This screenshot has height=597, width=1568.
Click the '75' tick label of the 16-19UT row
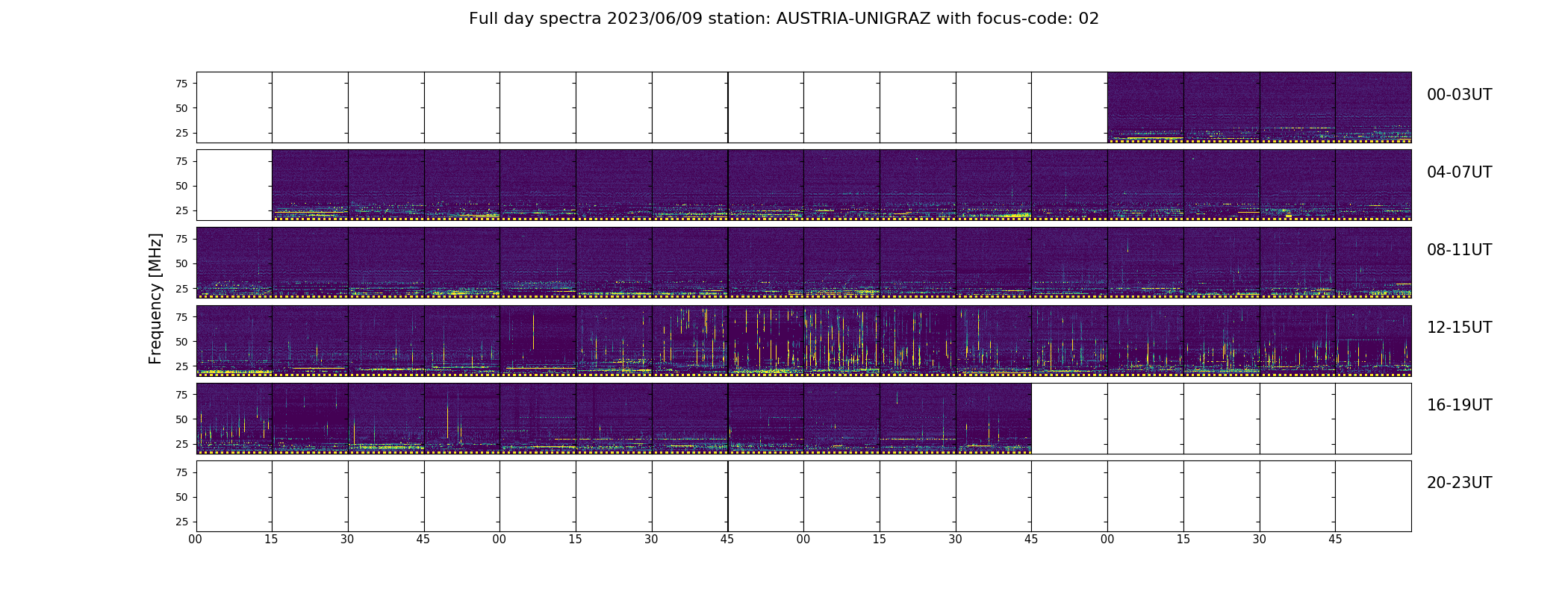(181, 395)
